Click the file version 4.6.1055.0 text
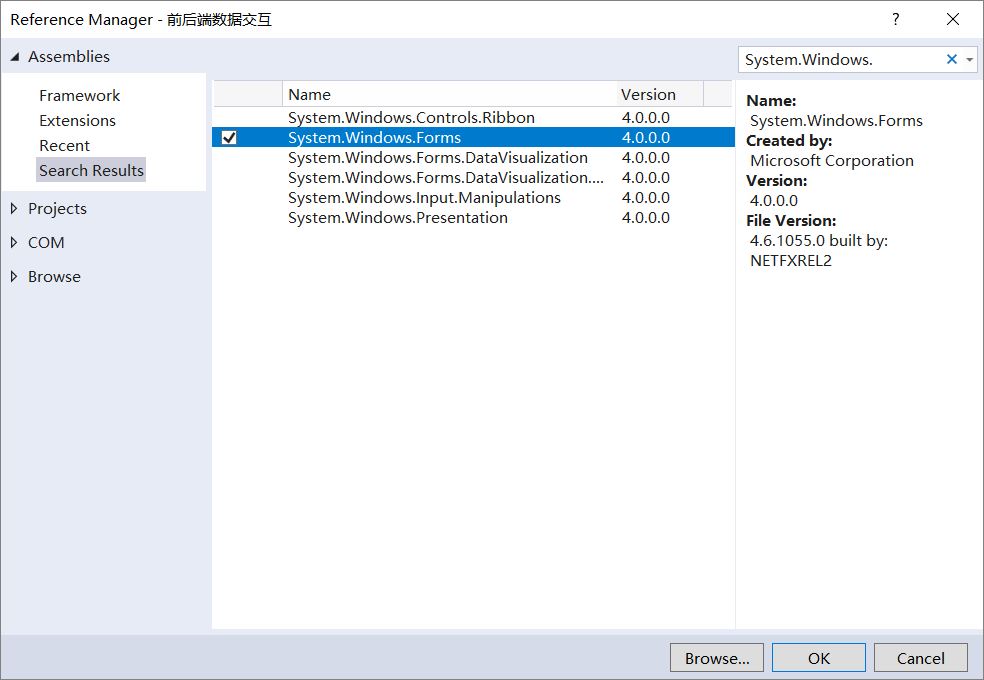 [787, 241]
